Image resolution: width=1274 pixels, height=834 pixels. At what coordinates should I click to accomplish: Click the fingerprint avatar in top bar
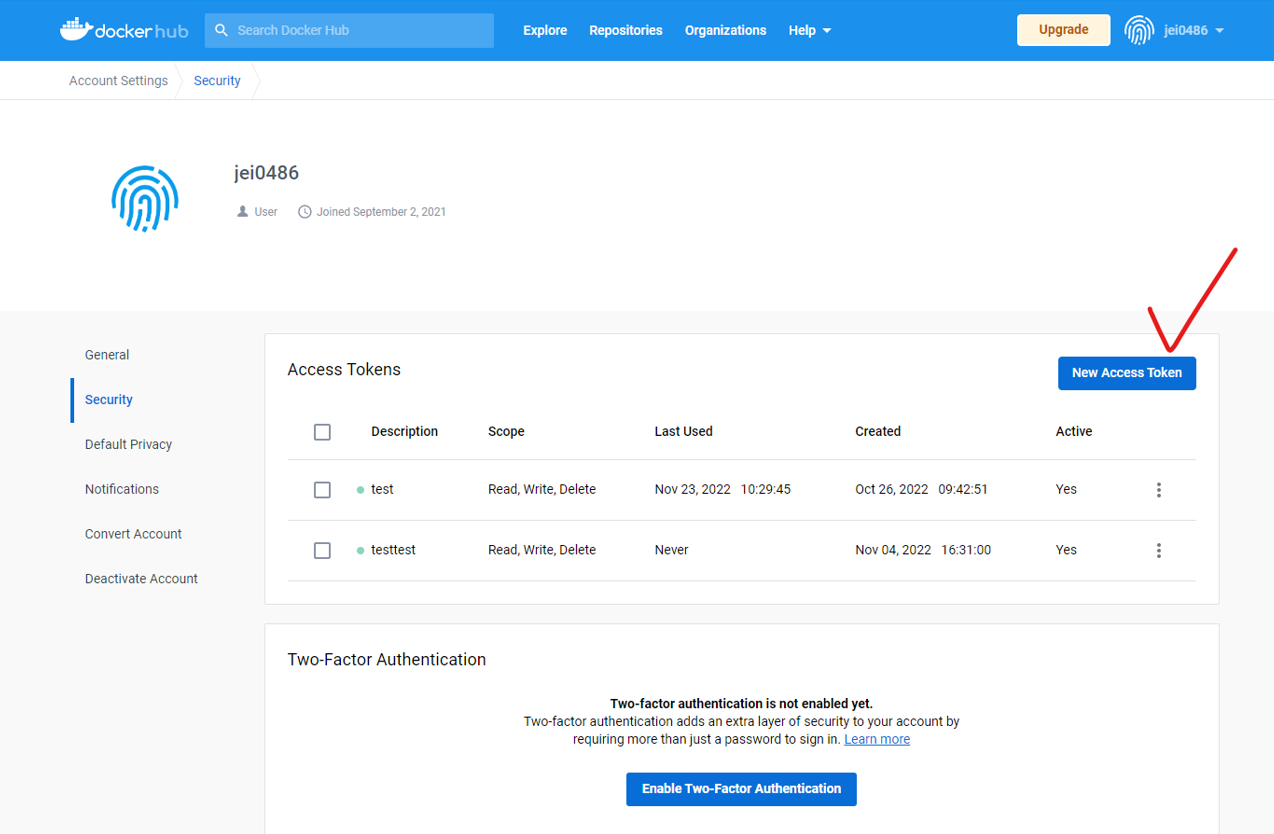(1139, 30)
